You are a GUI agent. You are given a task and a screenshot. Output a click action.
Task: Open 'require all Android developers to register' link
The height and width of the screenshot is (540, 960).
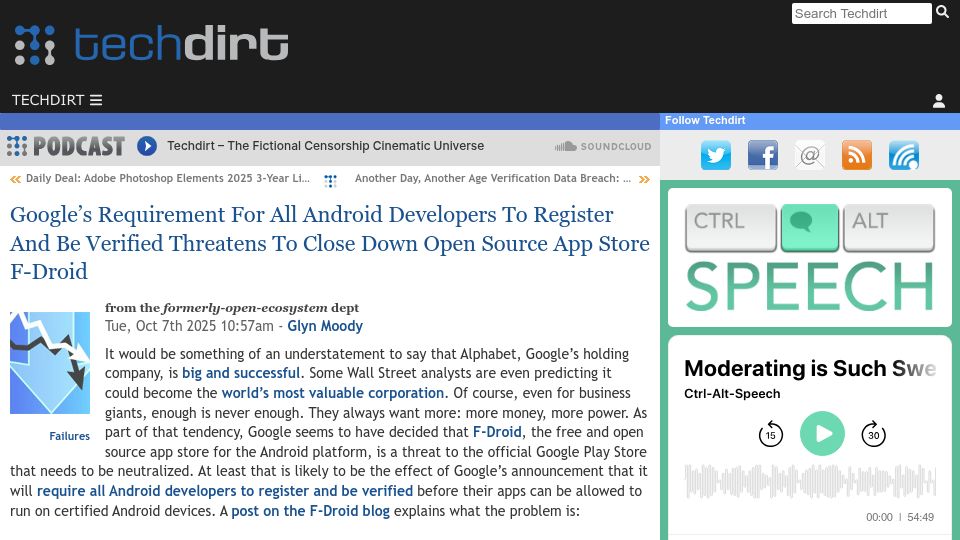[x=225, y=490]
